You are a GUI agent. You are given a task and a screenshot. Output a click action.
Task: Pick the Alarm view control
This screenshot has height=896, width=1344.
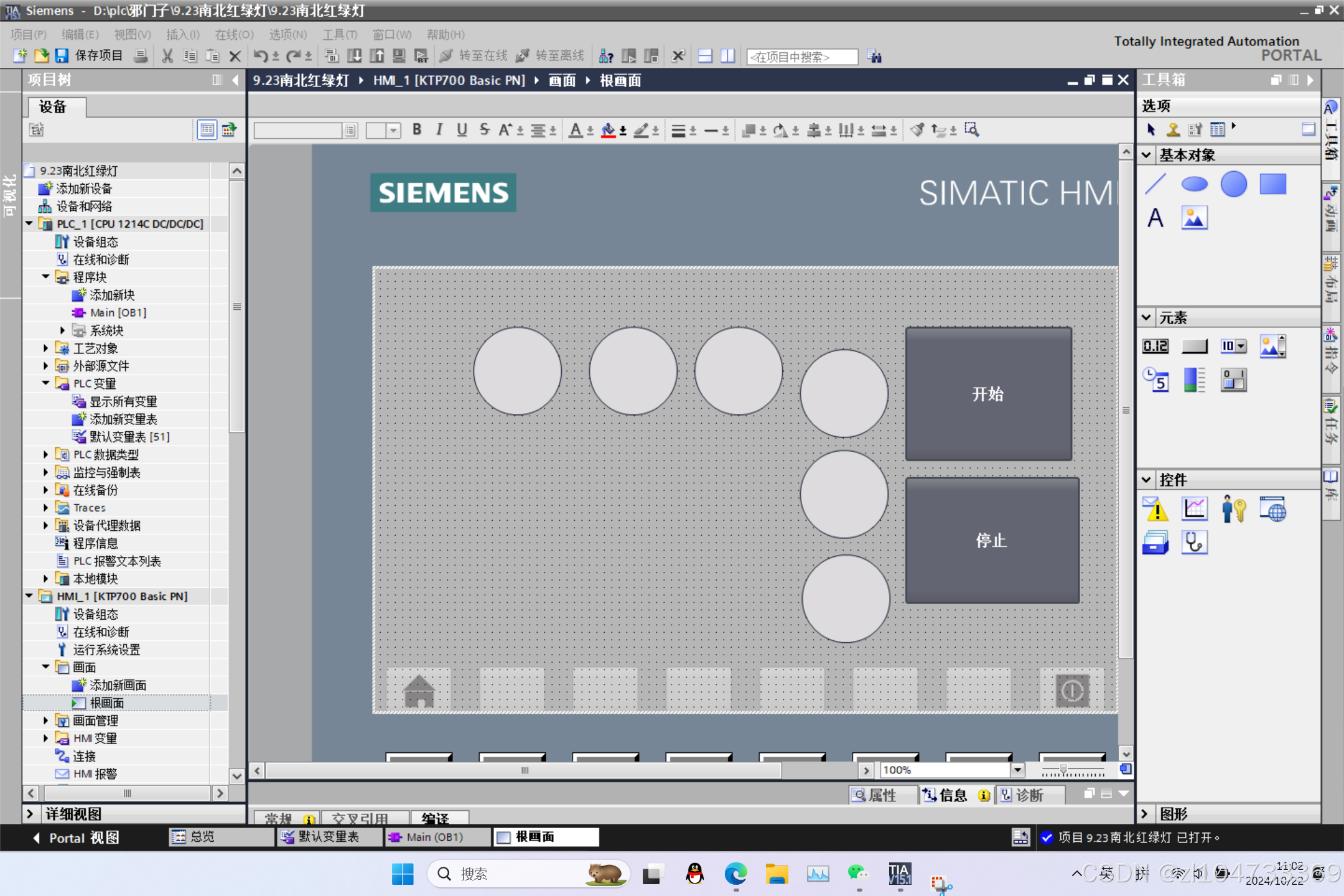click(1155, 509)
